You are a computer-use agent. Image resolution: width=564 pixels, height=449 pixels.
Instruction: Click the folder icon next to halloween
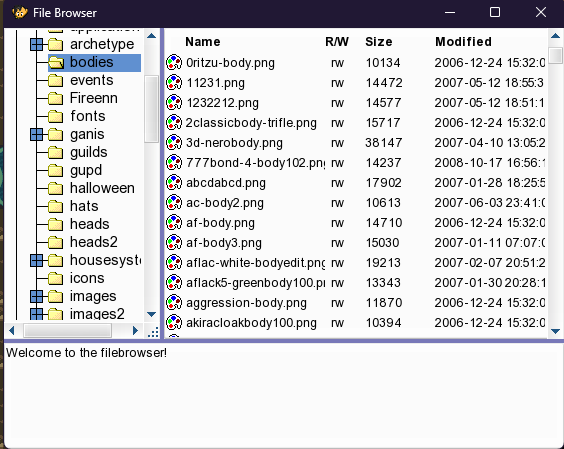tap(55, 188)
